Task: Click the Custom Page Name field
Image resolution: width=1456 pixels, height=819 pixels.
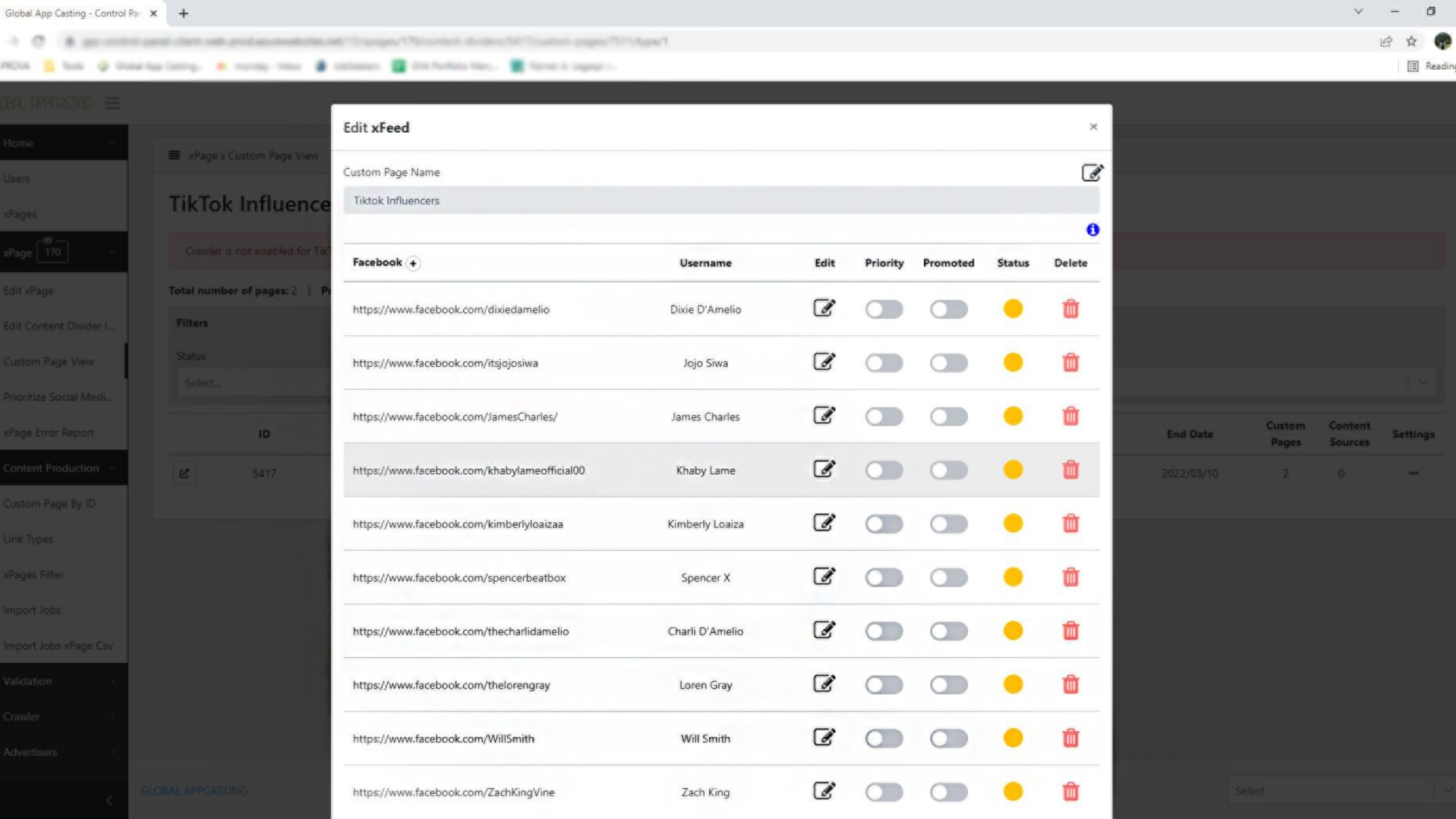Action: point(721,201)
